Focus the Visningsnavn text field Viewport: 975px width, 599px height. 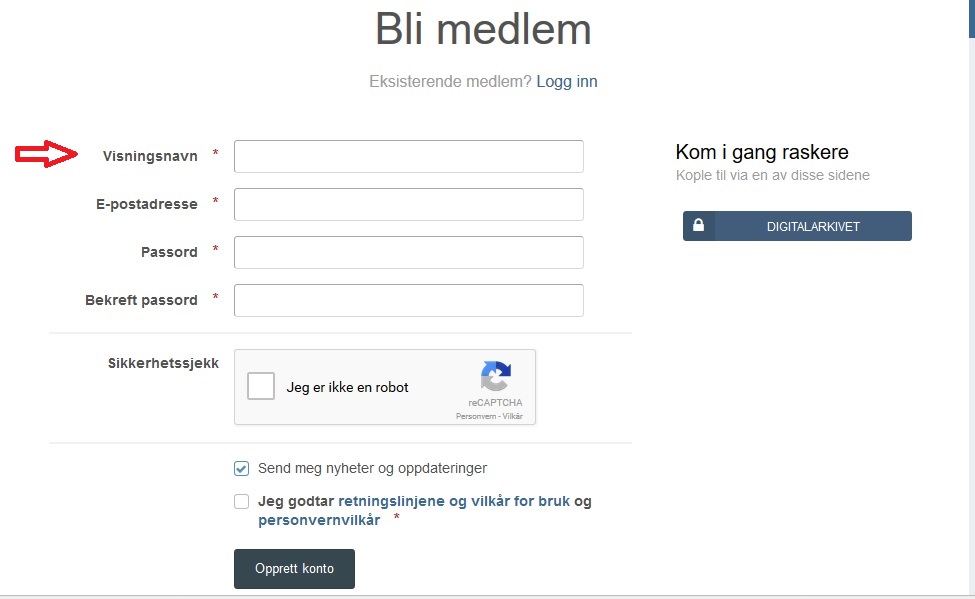click(x=408, y=156)
